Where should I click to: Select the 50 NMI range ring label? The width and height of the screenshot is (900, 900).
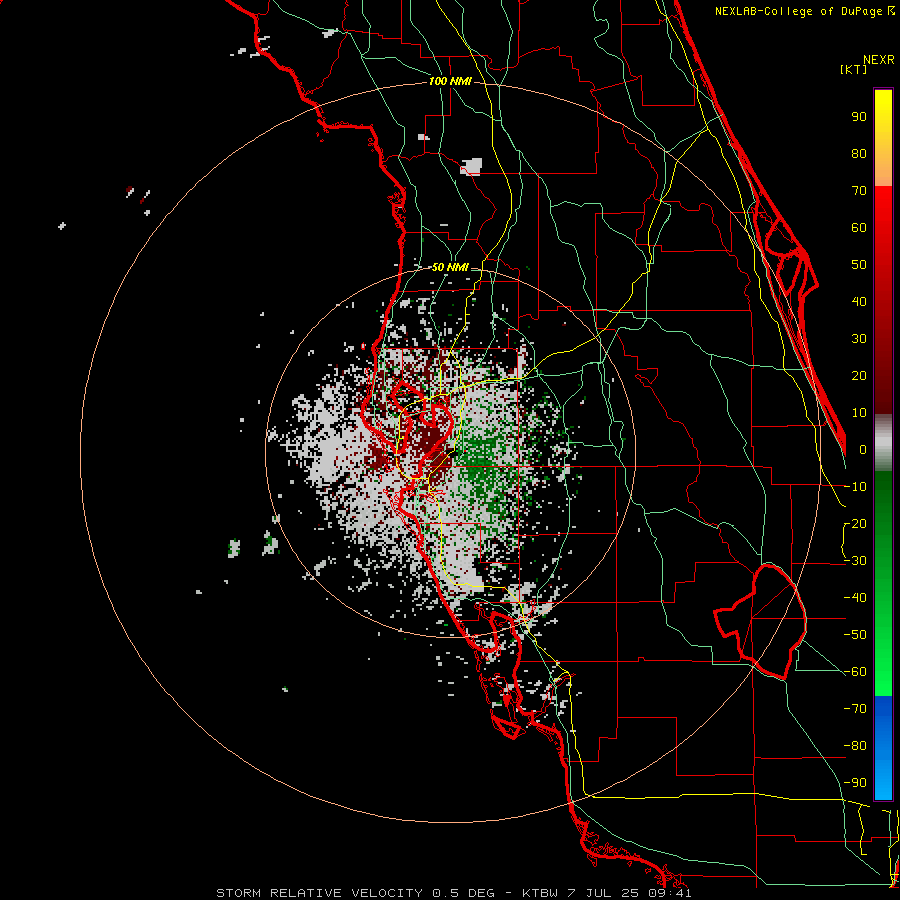451,267
